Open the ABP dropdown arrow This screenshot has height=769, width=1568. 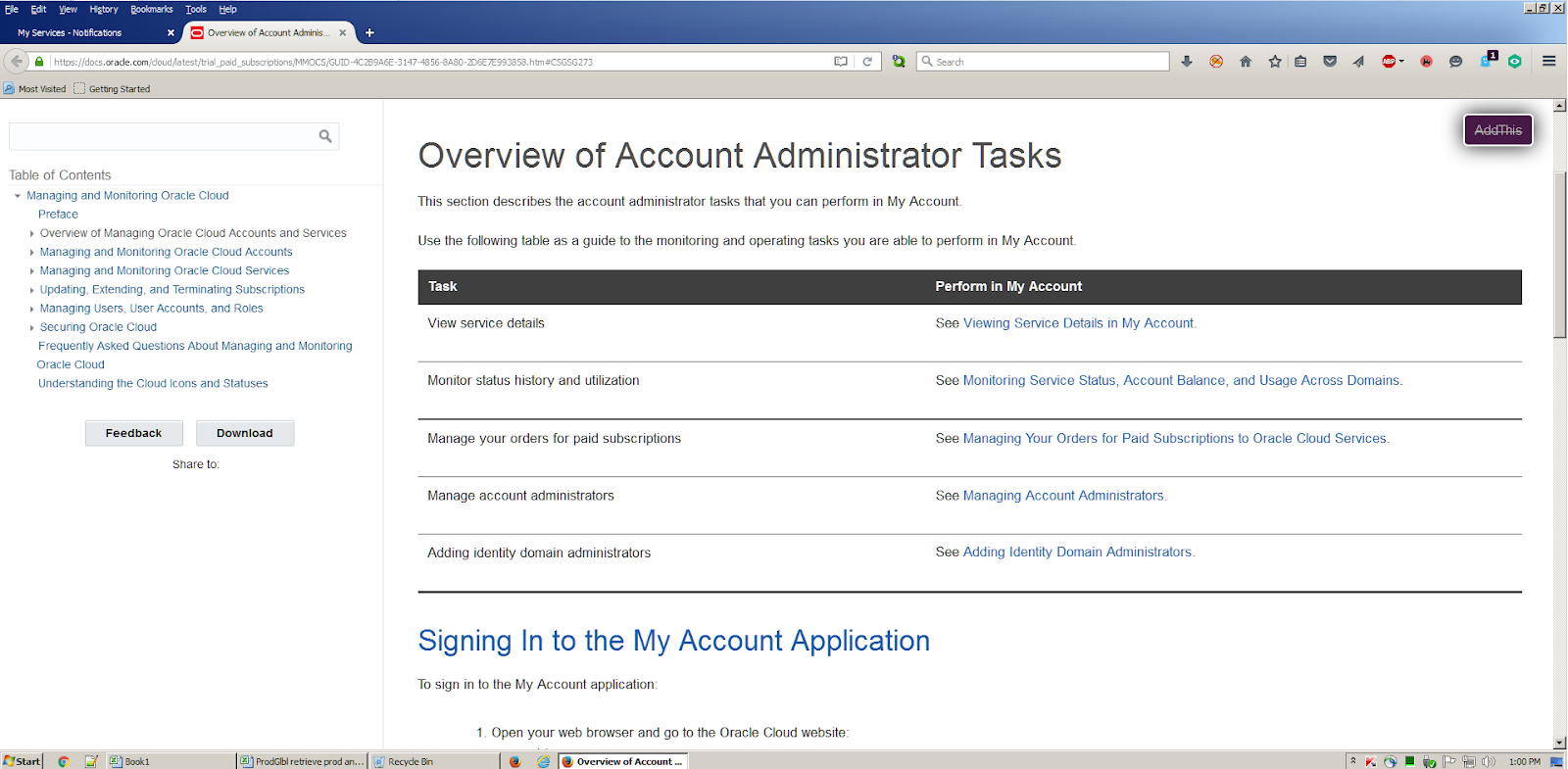[x=1401, y=61]
